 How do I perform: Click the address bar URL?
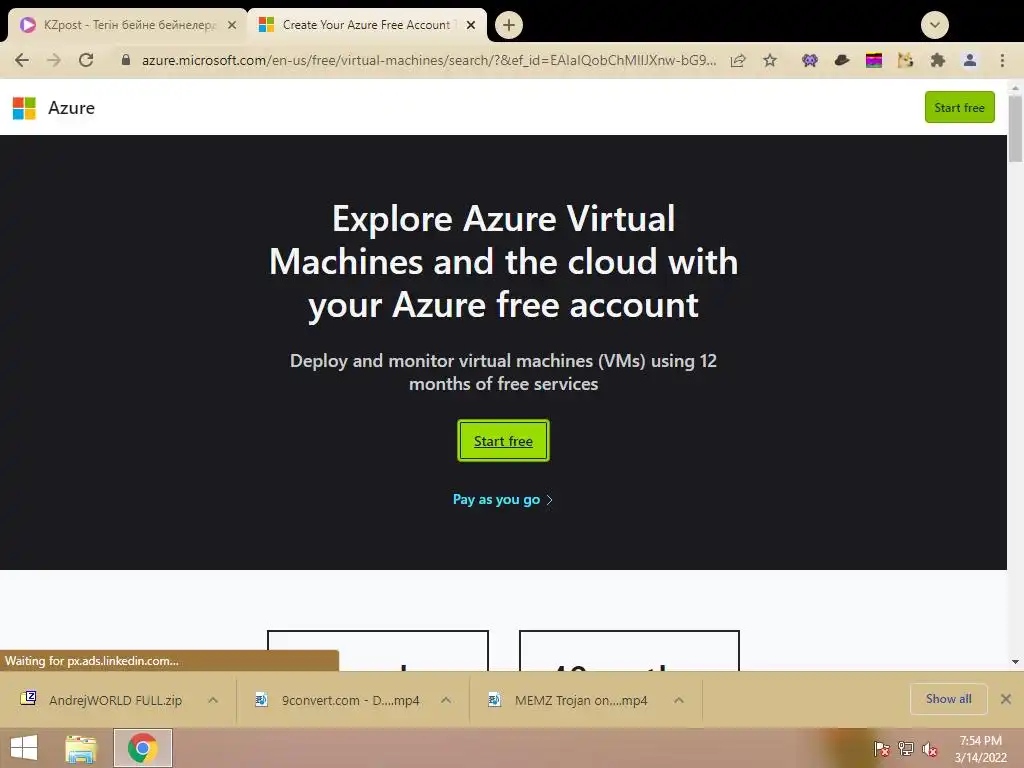429,61
